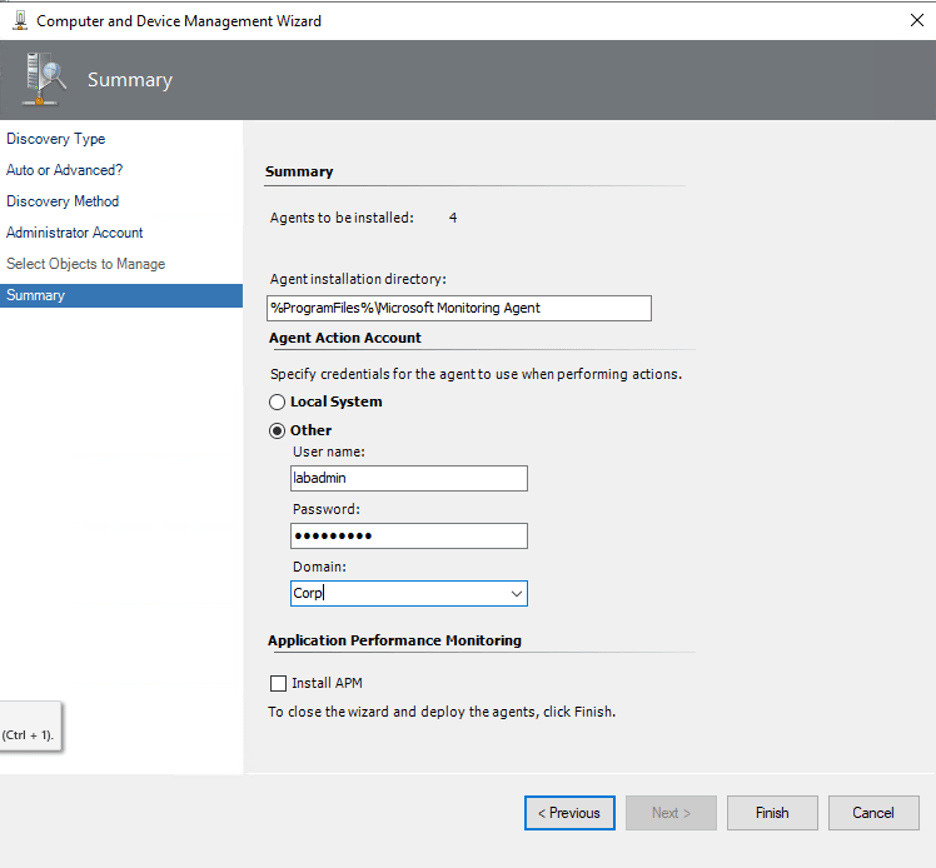
Task: Select the Local System radio button
Action: (278, 402)
